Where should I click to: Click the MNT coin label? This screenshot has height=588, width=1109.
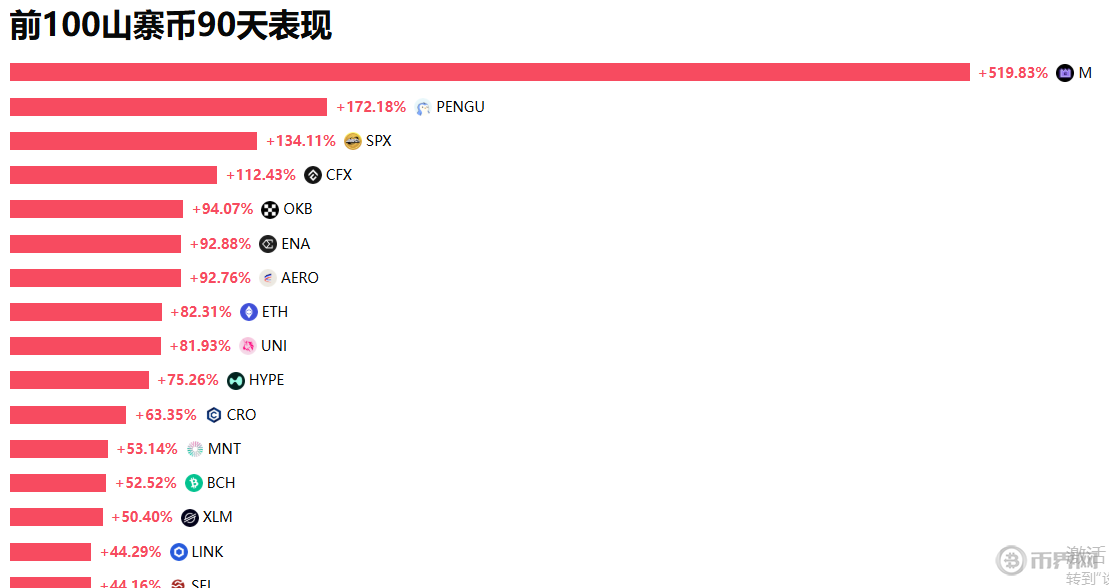pos(224,449)
